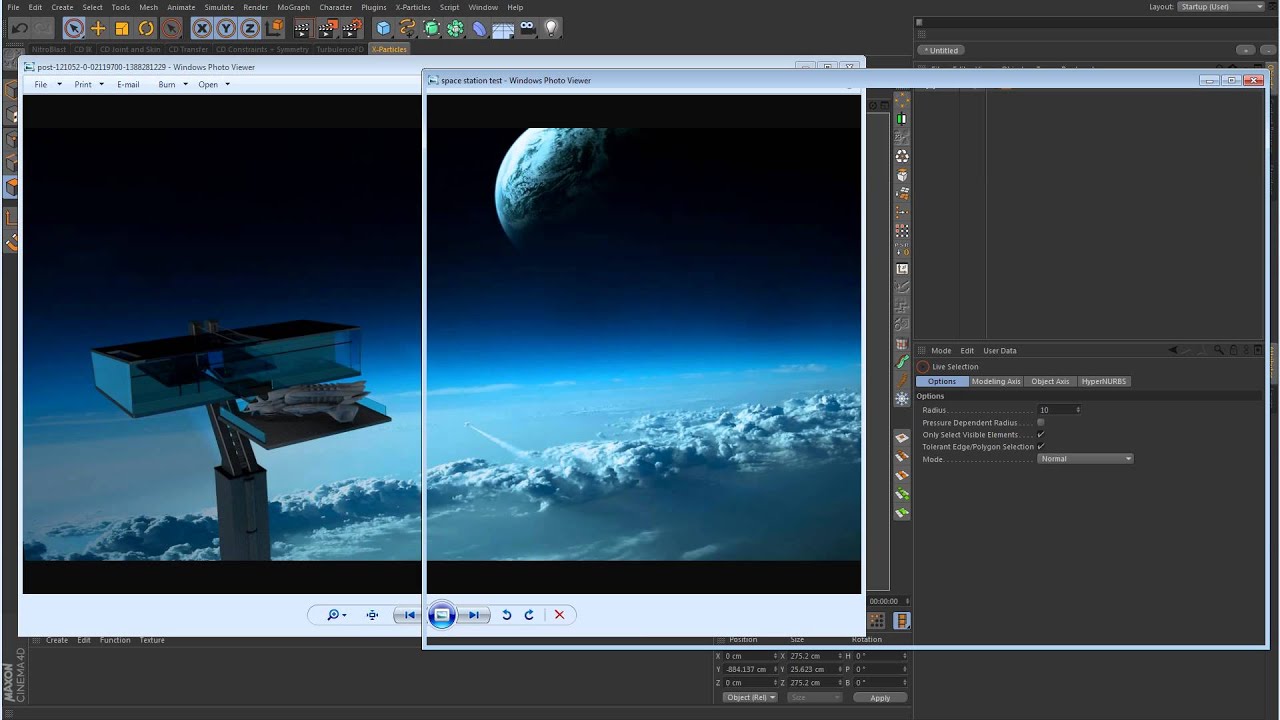Screen dimensions: 1280x720
Task: Open Edit Render Settings icon
Action: click(x=351, y=29)
